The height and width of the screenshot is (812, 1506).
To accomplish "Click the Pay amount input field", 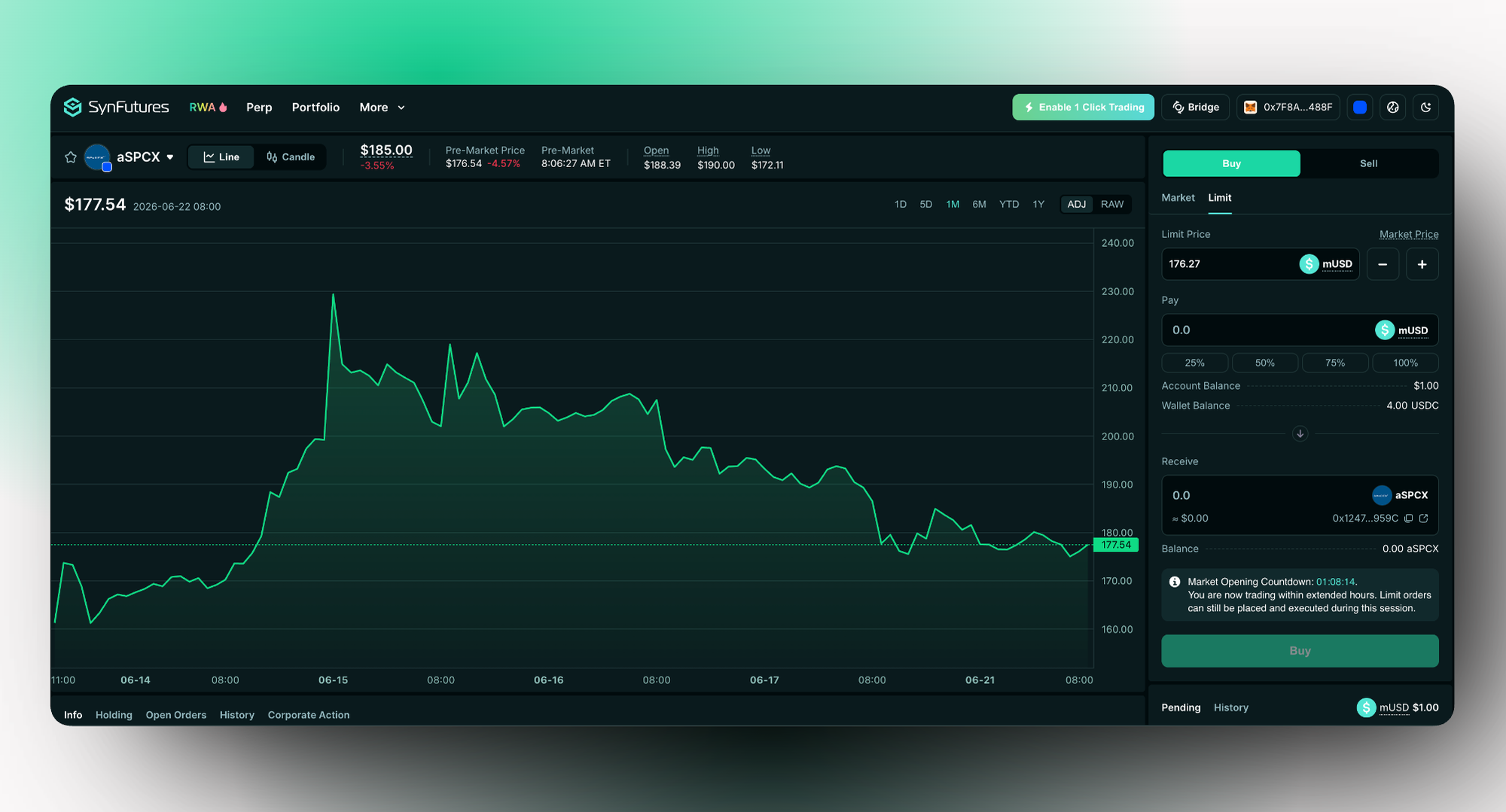I will point(1300,330).
